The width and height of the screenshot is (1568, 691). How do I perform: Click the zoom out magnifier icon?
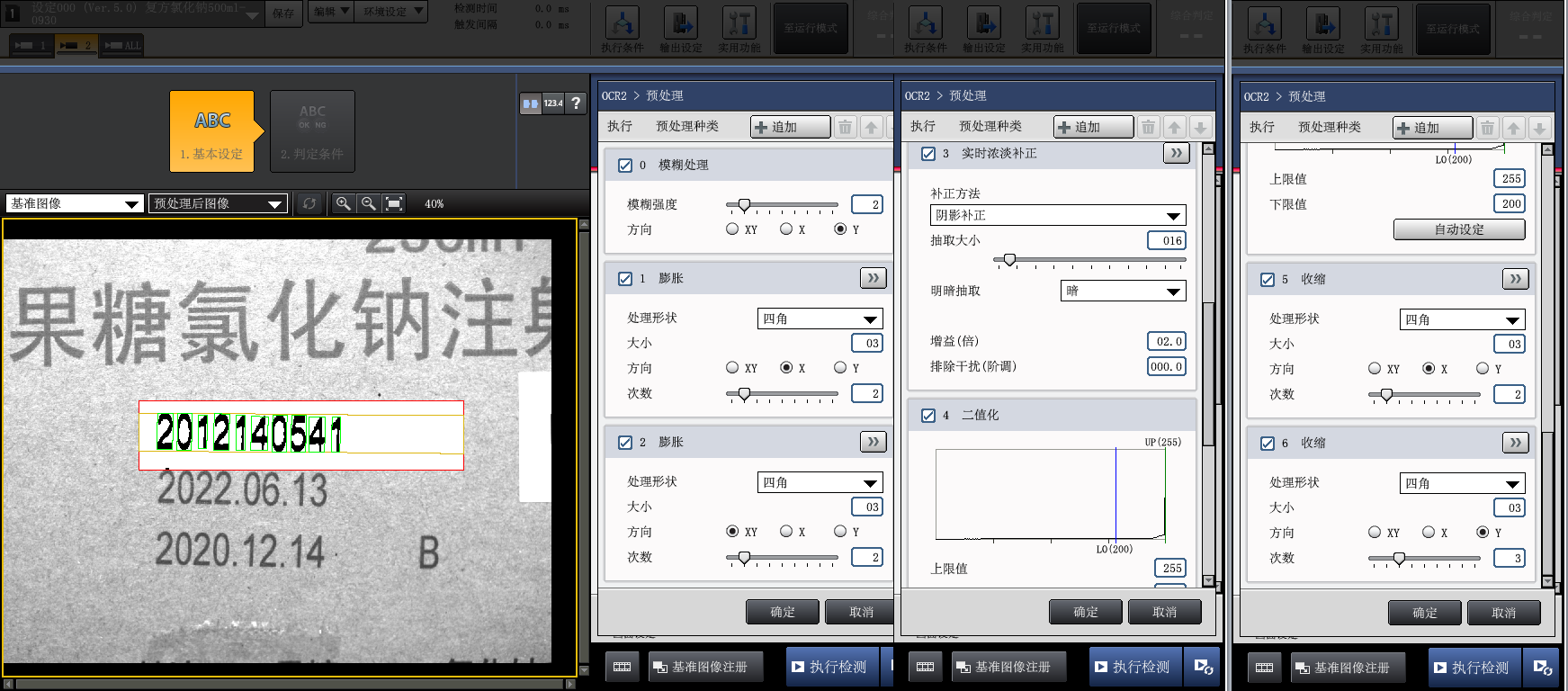coord(368,203)
